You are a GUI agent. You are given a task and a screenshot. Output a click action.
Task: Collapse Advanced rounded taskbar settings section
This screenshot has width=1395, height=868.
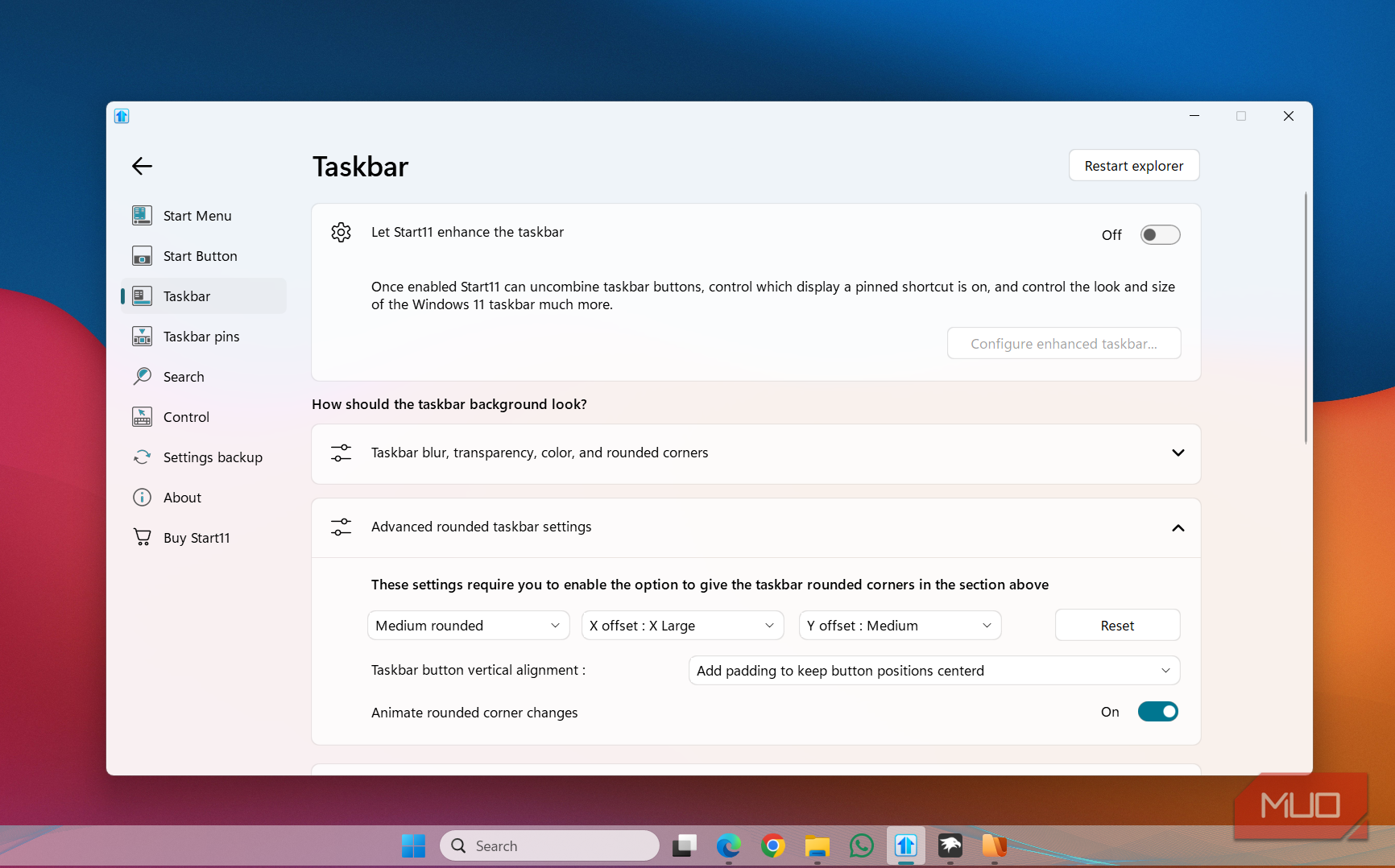755,527
